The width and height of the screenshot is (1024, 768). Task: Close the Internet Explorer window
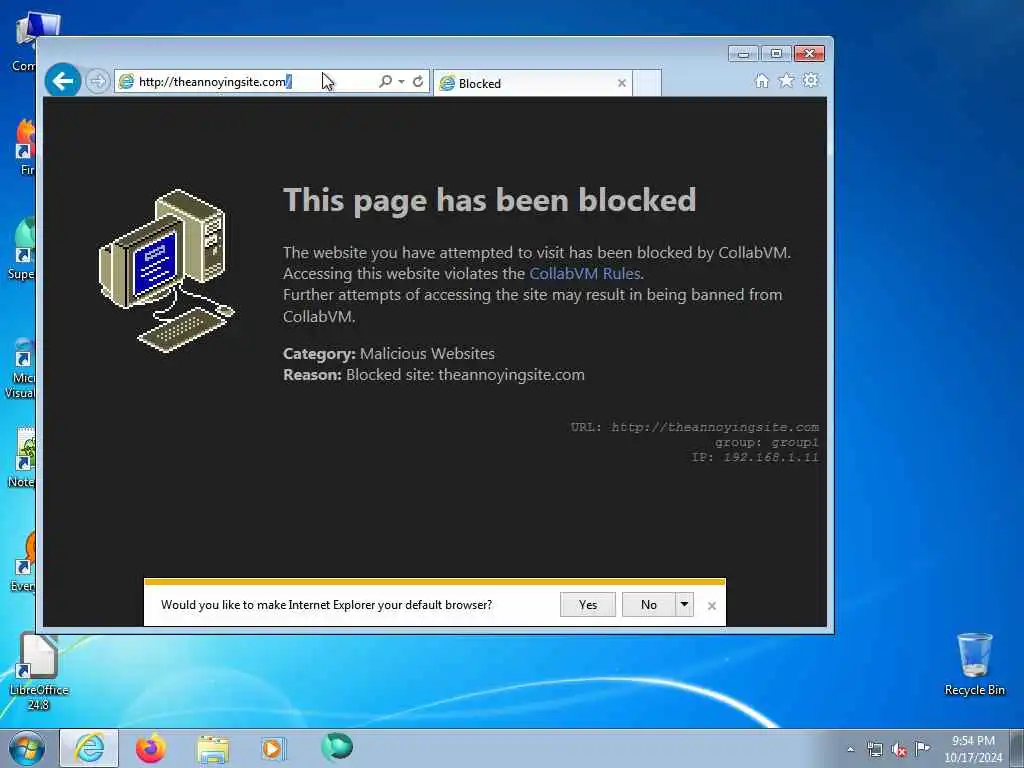pyautogui.click(x=809, y=54)
